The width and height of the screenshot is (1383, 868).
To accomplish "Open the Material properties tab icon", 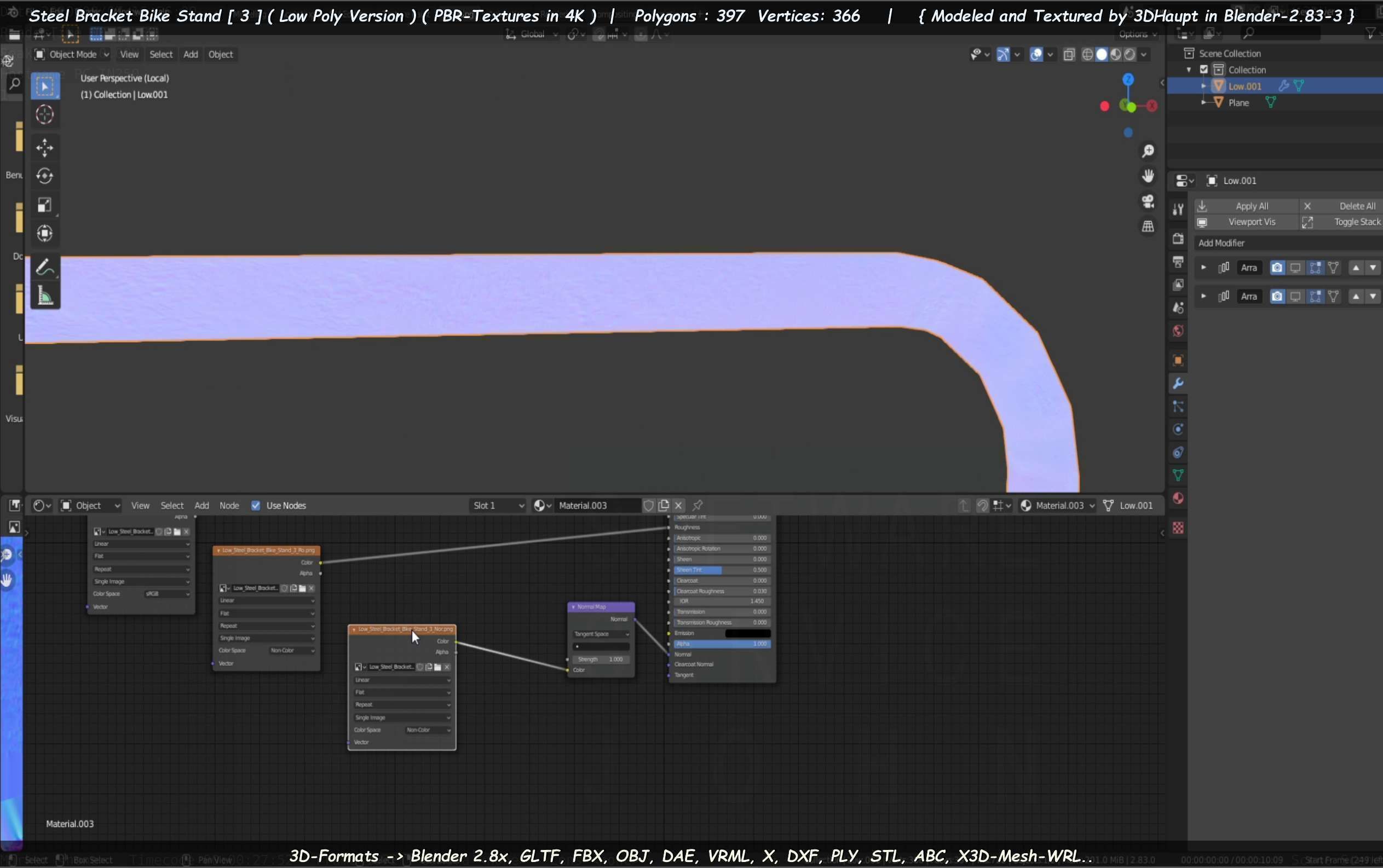I will (1177, 498).
